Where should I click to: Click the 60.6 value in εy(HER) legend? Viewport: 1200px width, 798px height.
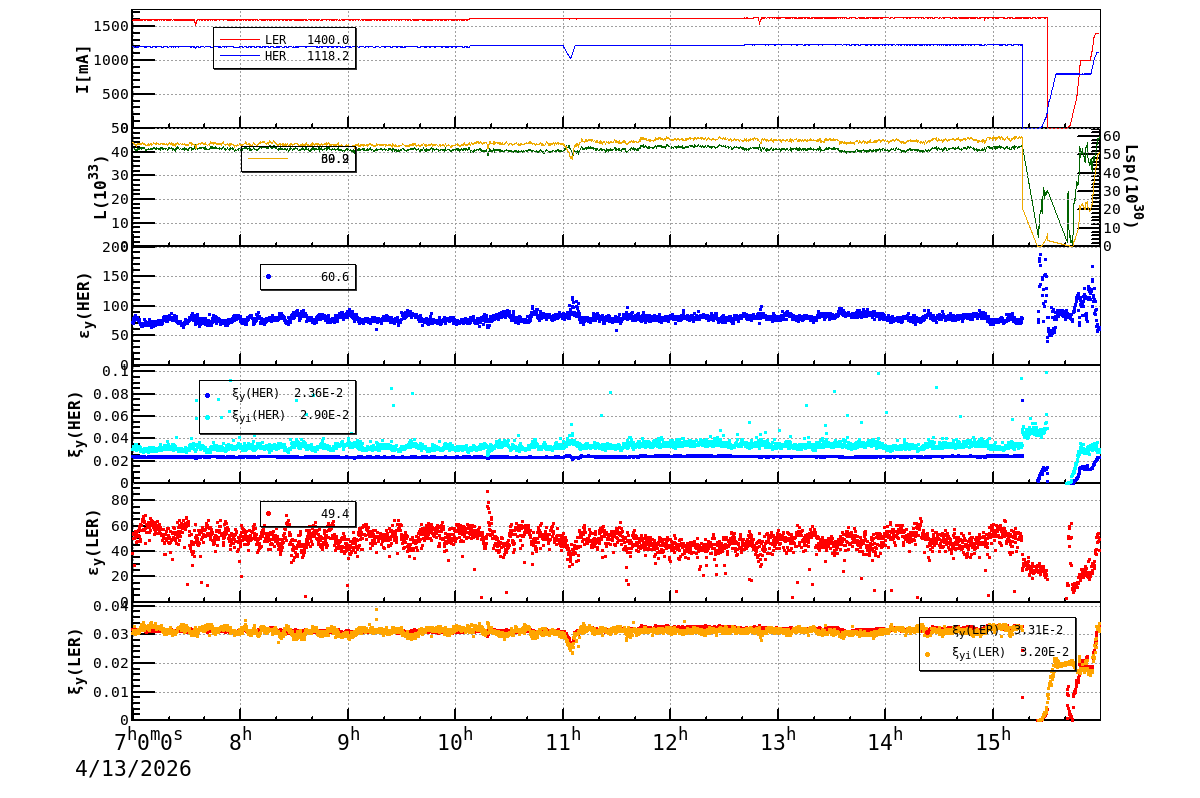[334, 277]
